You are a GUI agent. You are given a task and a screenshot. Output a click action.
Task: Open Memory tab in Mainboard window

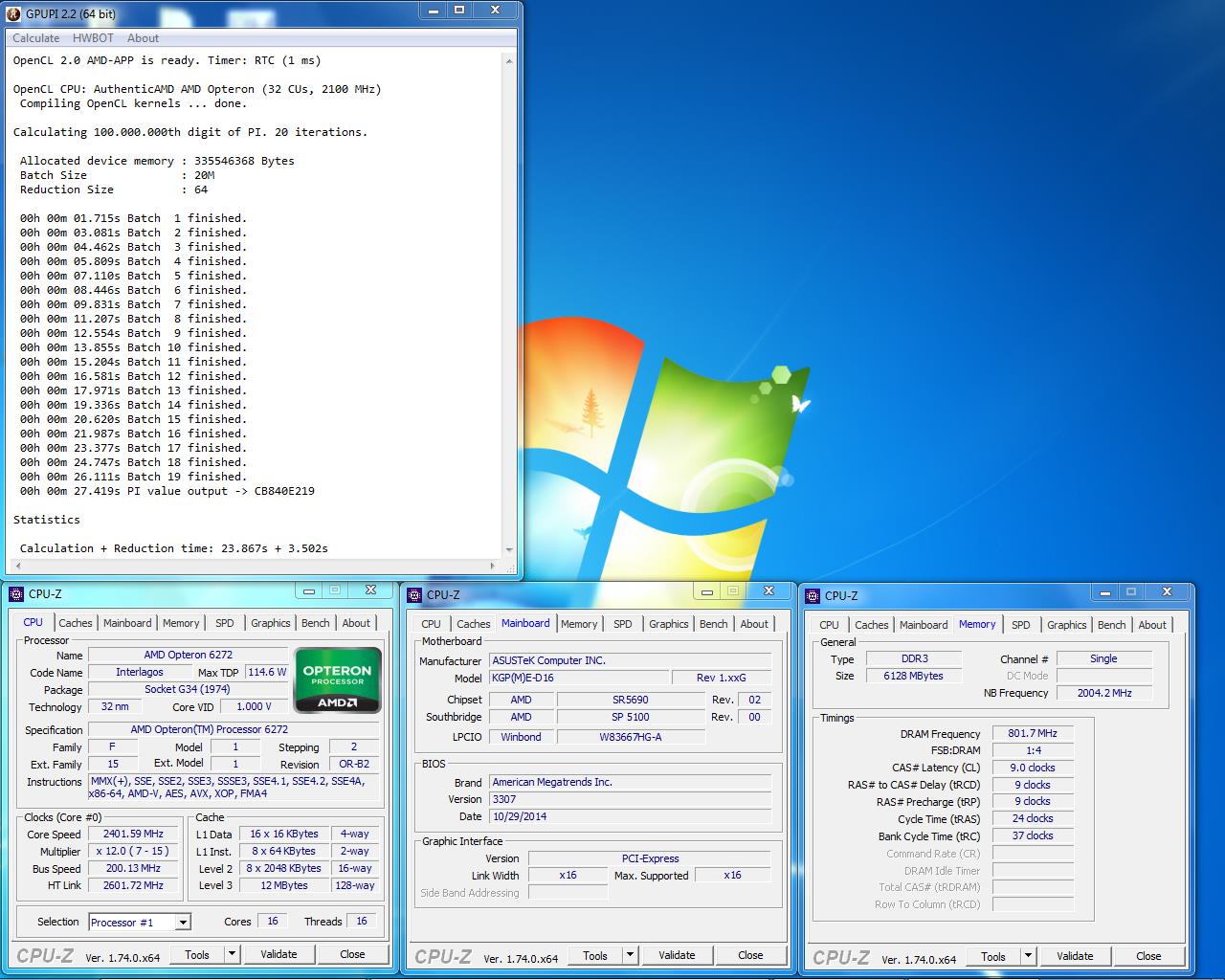[579, 624]
